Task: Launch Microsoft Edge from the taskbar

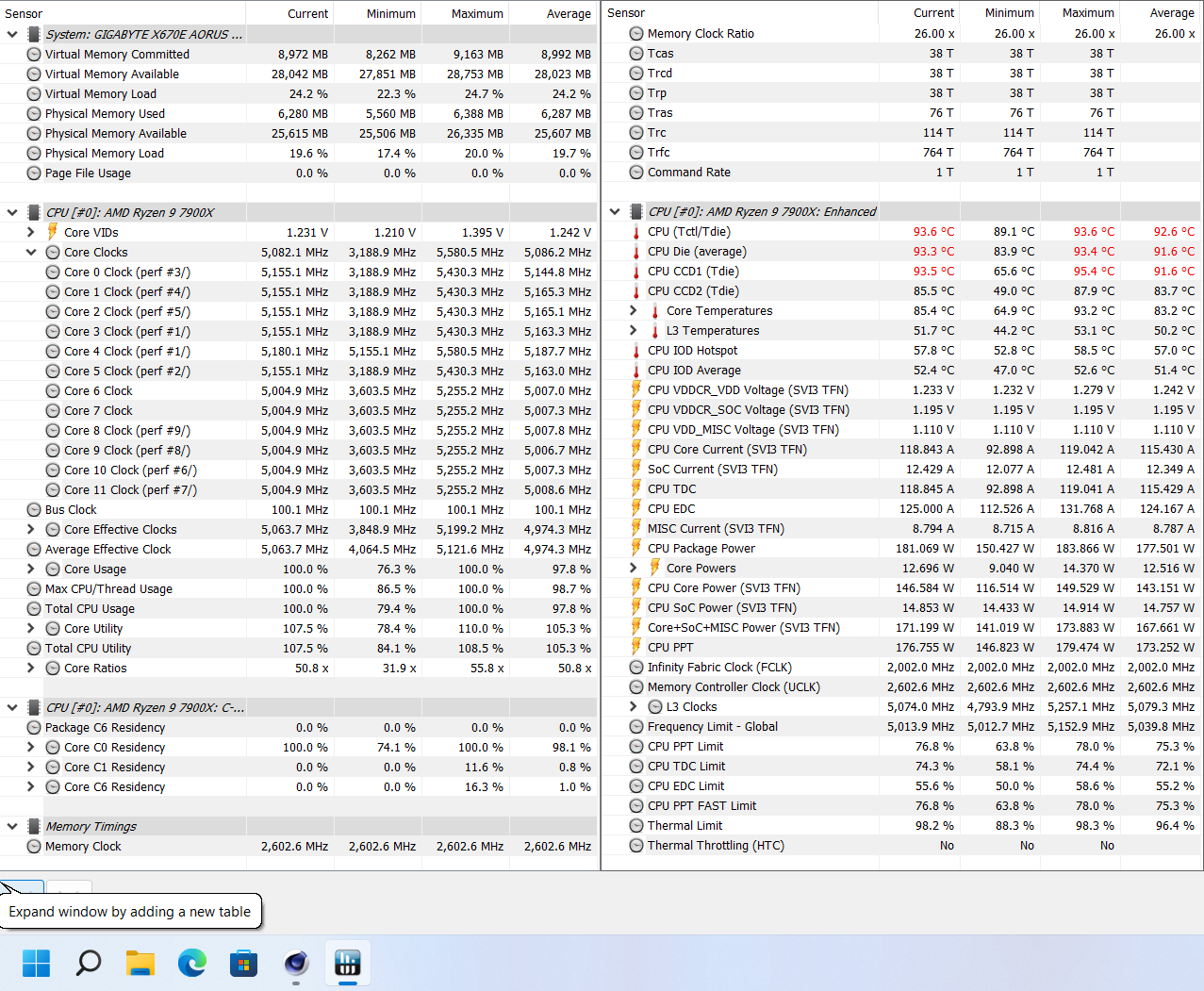Action: point(192,963)
